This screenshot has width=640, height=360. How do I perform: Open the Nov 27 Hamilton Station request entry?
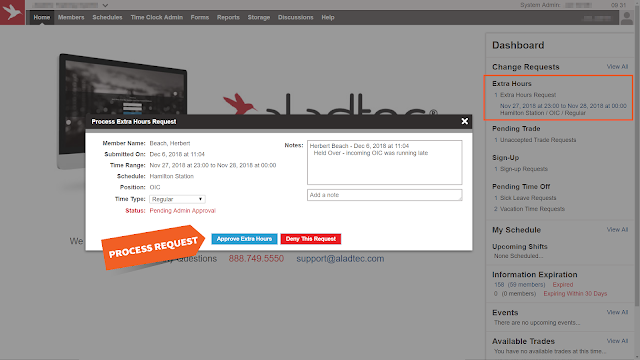coord(563,109)
